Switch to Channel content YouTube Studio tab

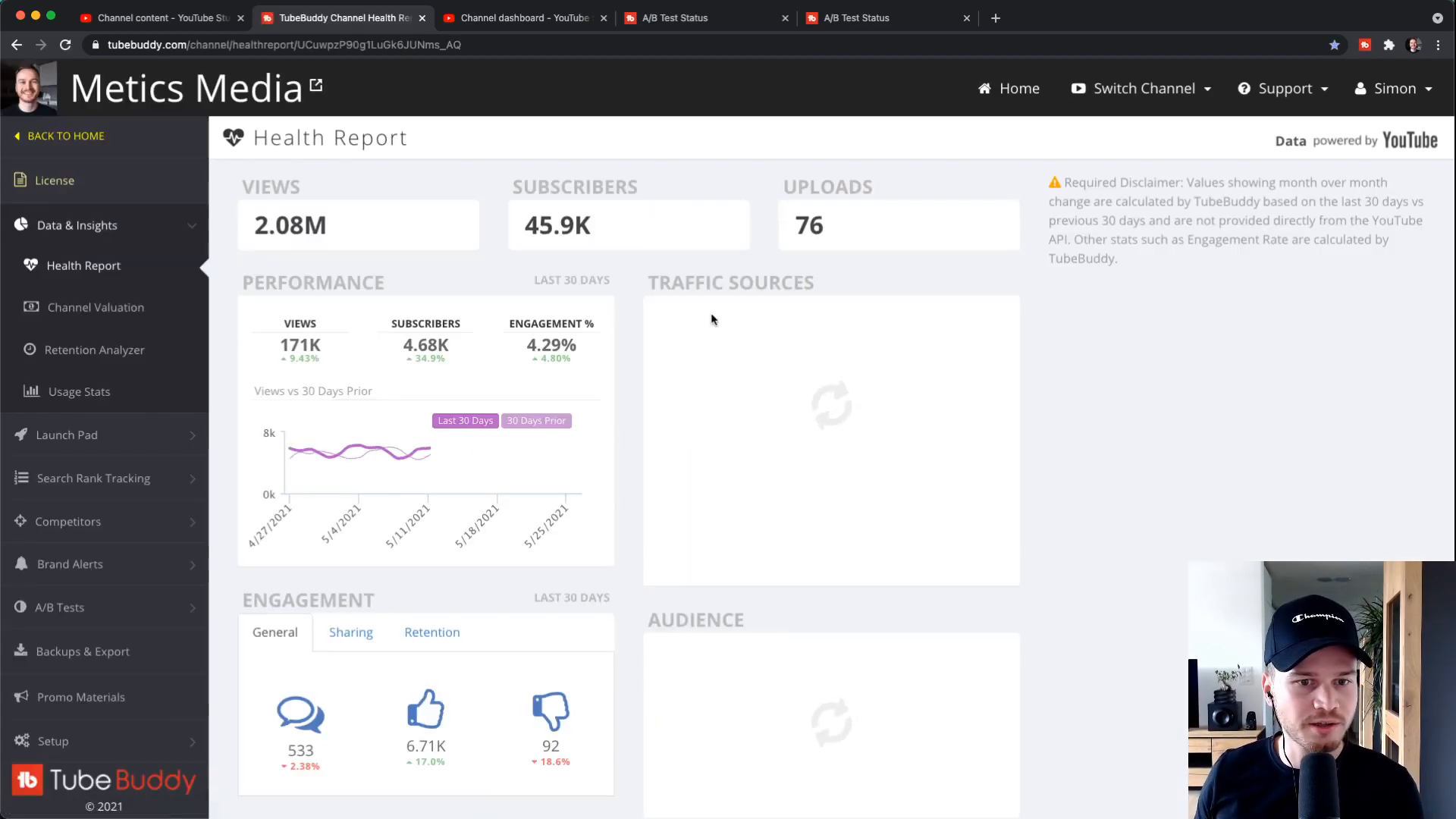pos(161,17)
